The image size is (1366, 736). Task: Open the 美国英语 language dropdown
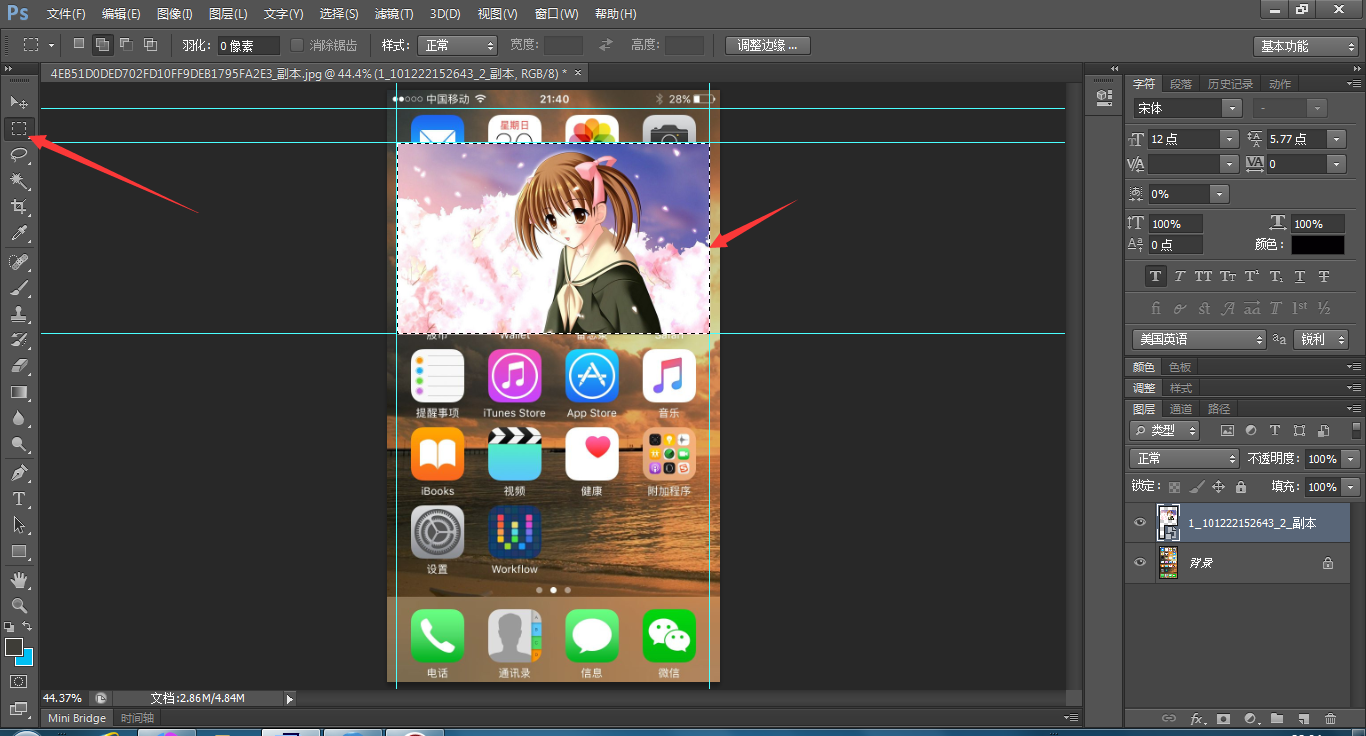[1199, 339]
